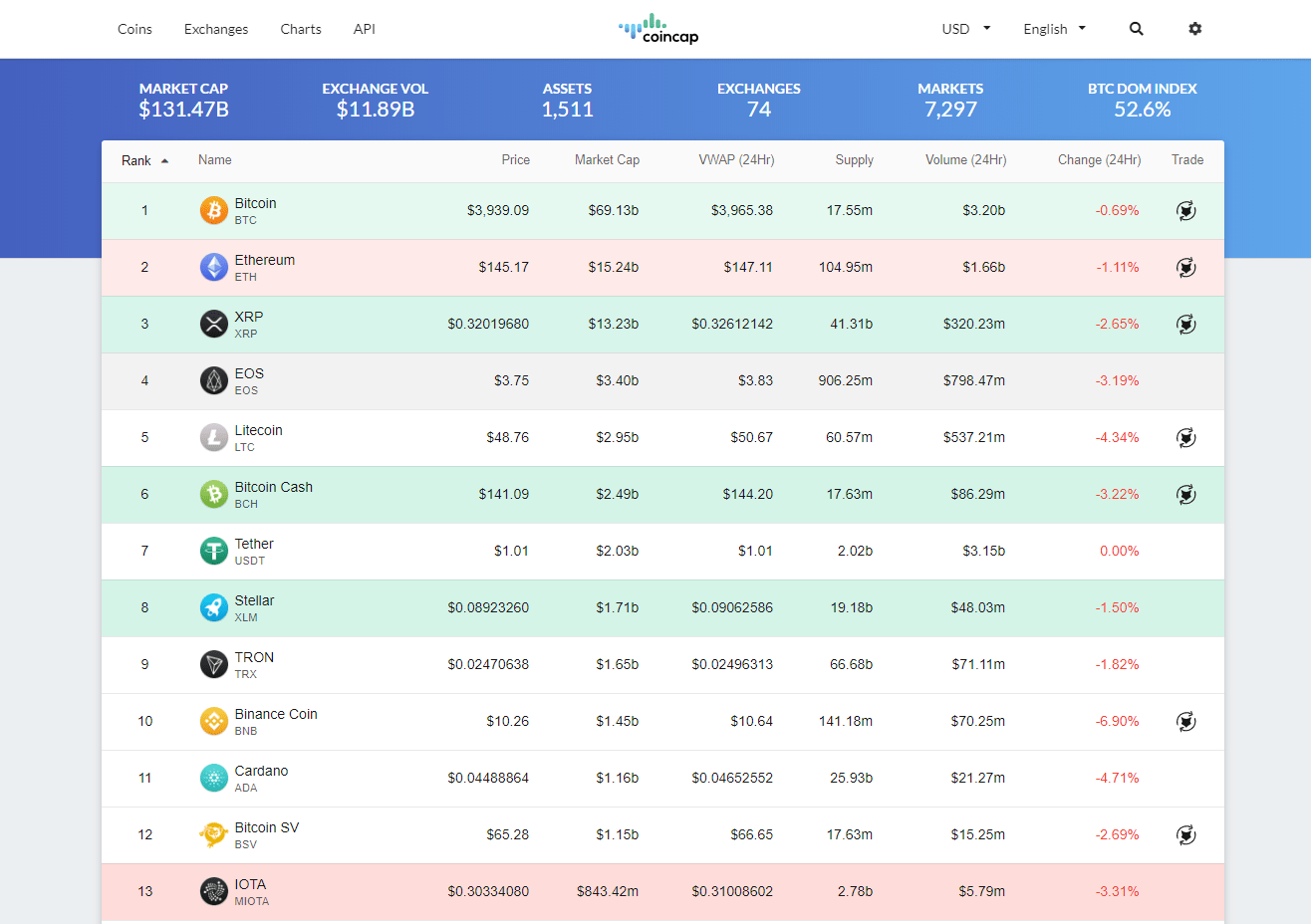Open the Charts menu item

300,29
